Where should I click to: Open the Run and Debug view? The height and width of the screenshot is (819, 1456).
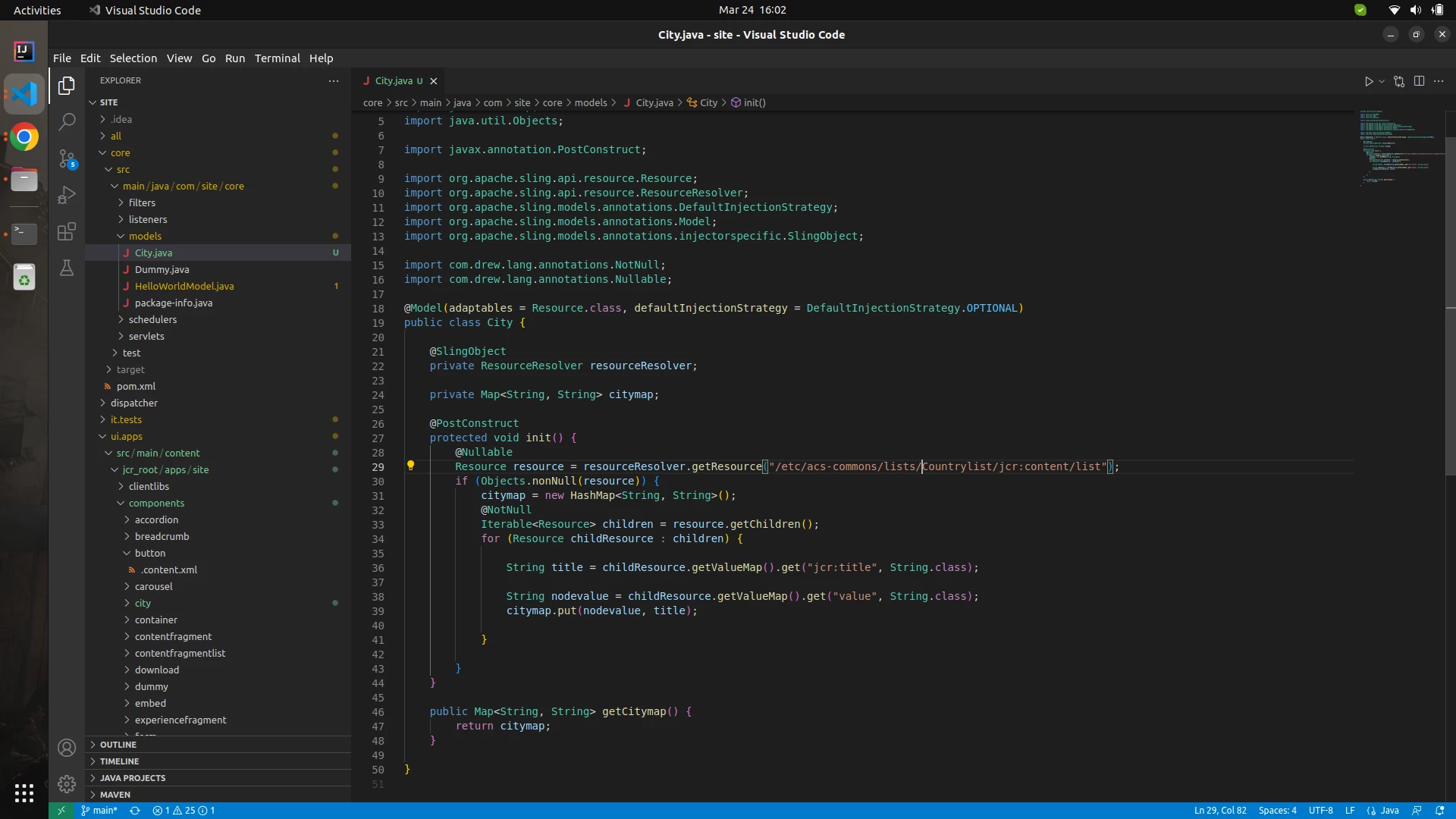pyautogui.click(x=67, y=195)
